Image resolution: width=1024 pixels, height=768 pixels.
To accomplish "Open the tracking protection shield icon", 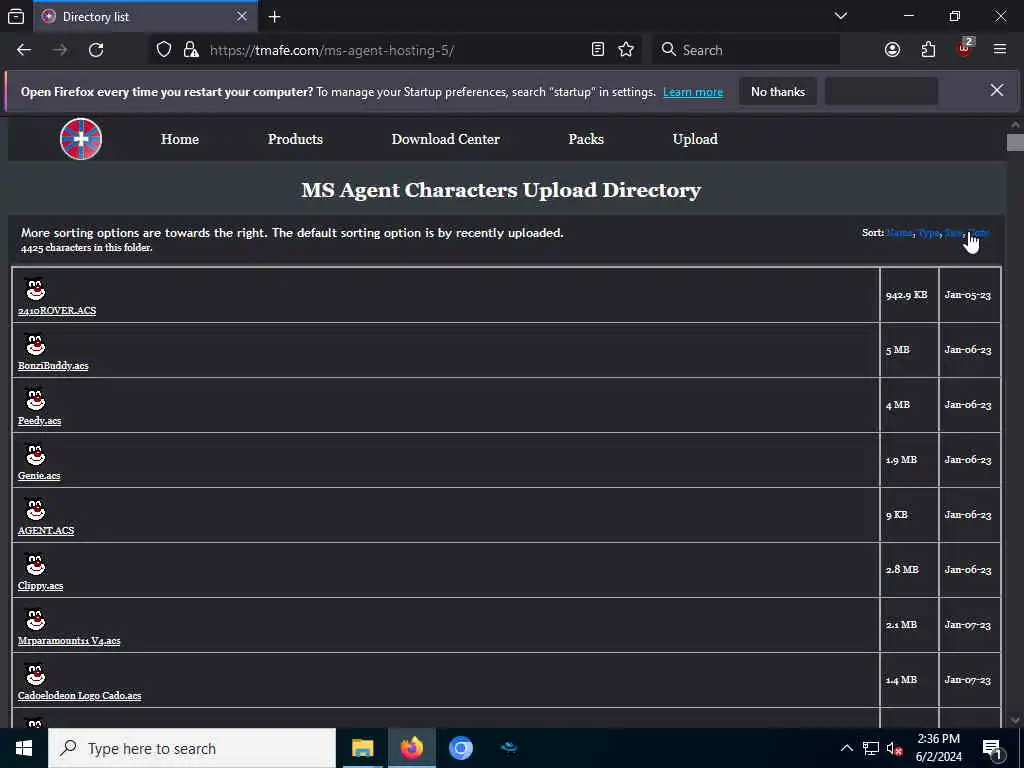I will [164, 50].
